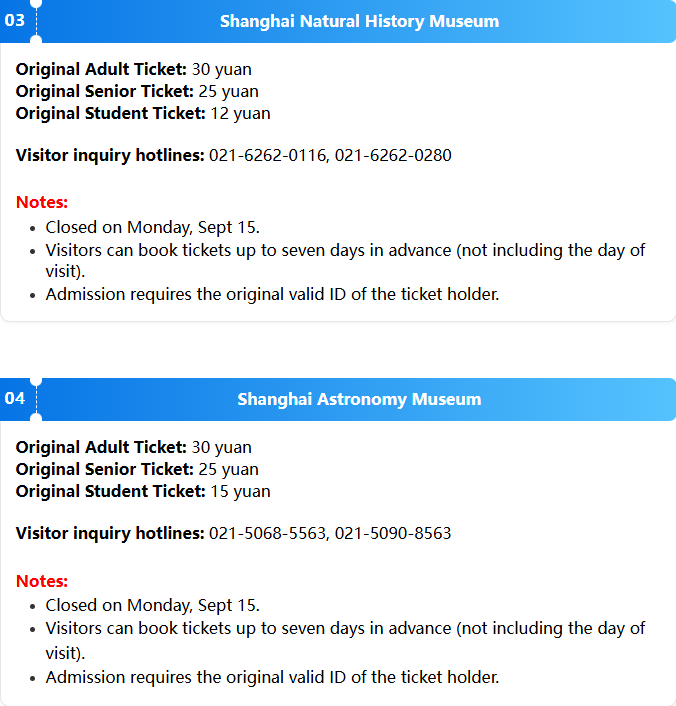
Task: Click hotline number 021-5090-8563
Action: tap(393, 533)
